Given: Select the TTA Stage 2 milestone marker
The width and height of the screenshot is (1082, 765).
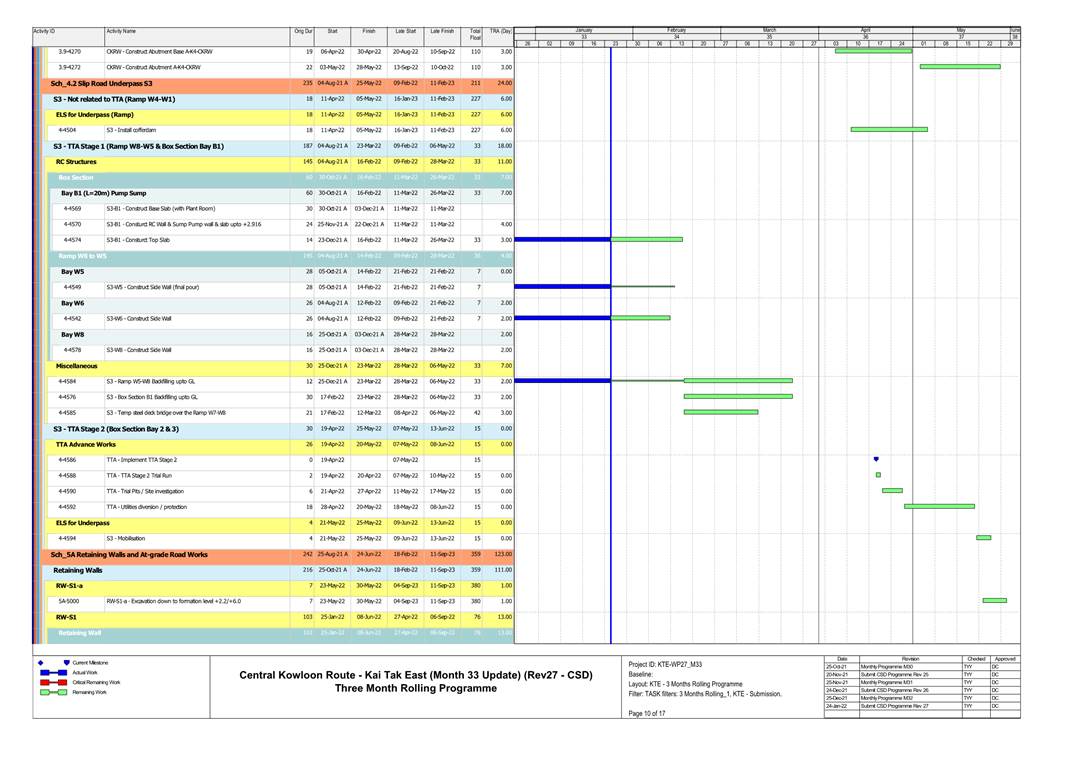Looking at the screenshot, I should pos(876,459).
